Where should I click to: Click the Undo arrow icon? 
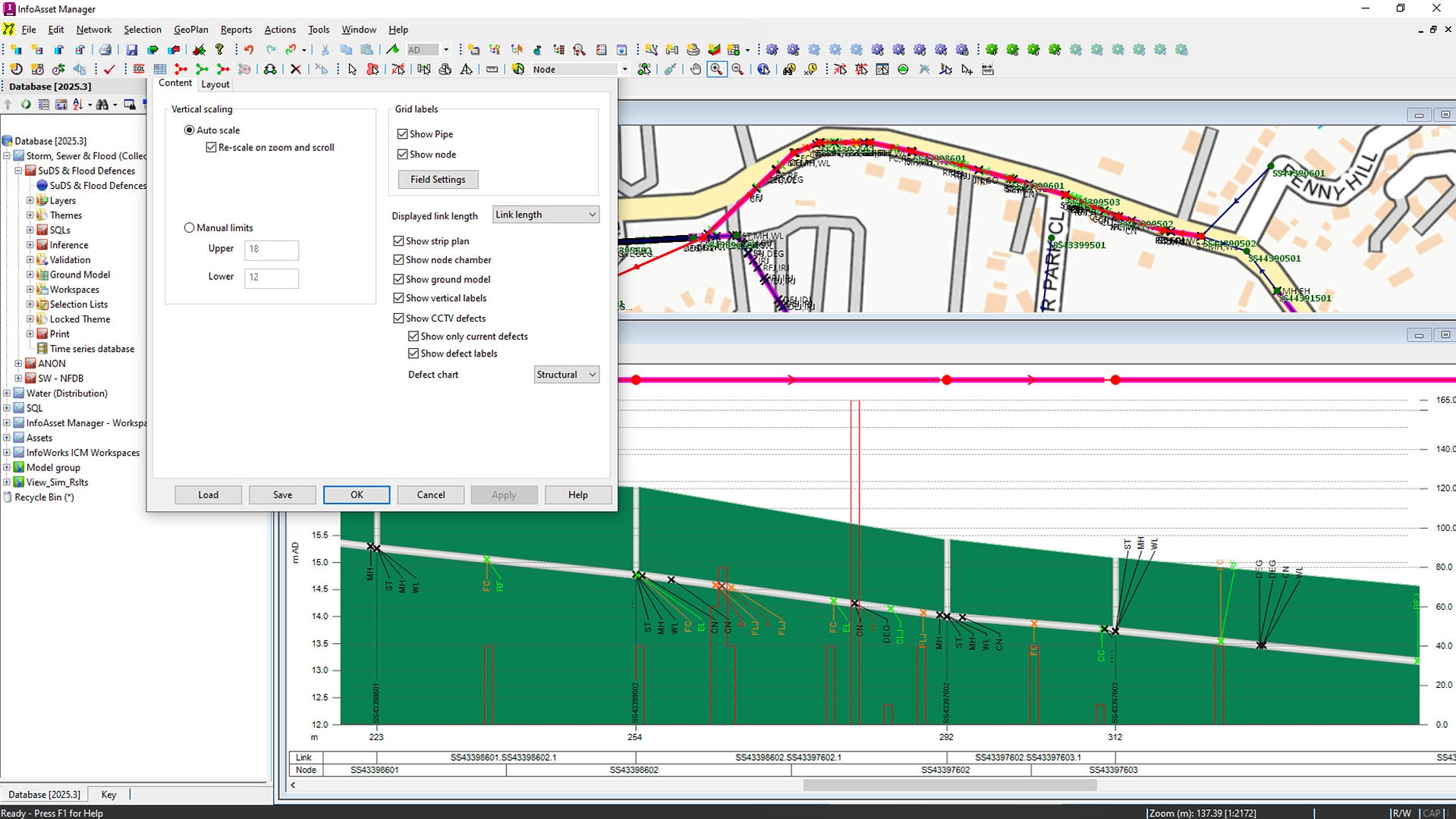(248, 50)
